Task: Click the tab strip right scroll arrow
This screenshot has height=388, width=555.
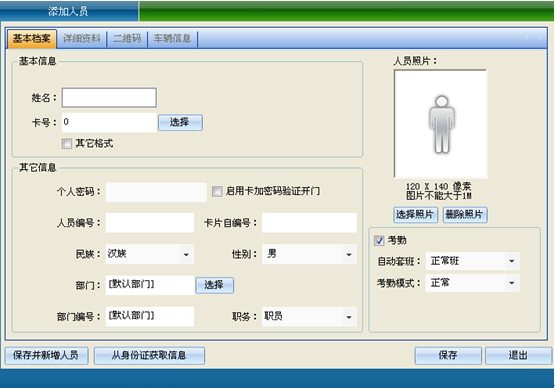Action: tap(540, 37)
